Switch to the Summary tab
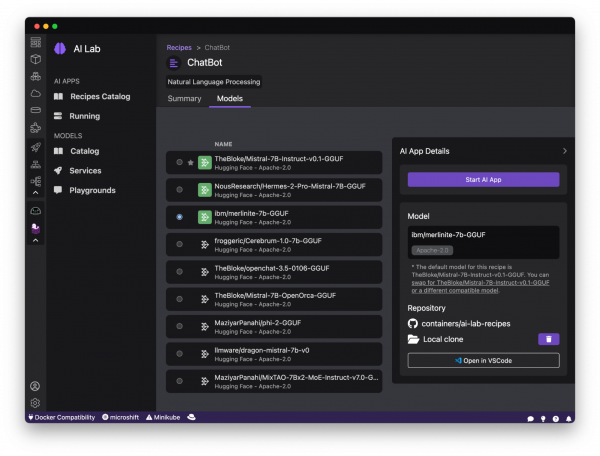Image resolution: width=600 pixels, height=456 pixels. click(184, 99)
